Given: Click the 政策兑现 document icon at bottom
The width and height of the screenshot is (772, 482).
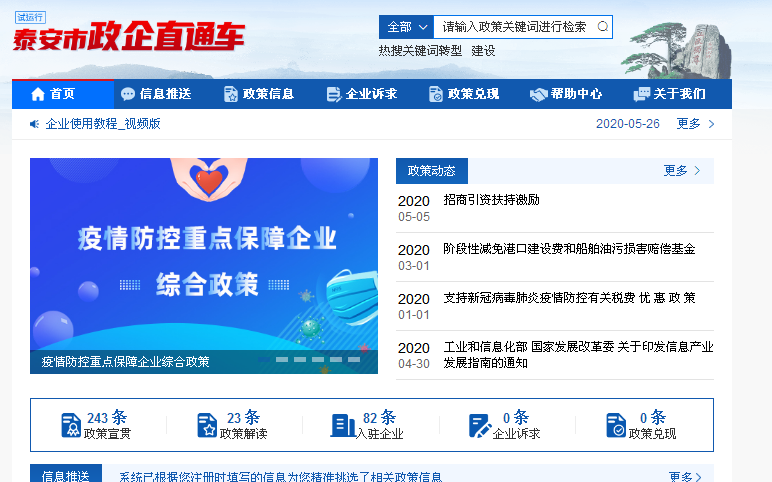Looking at the screenshot, I should [616, 425].
